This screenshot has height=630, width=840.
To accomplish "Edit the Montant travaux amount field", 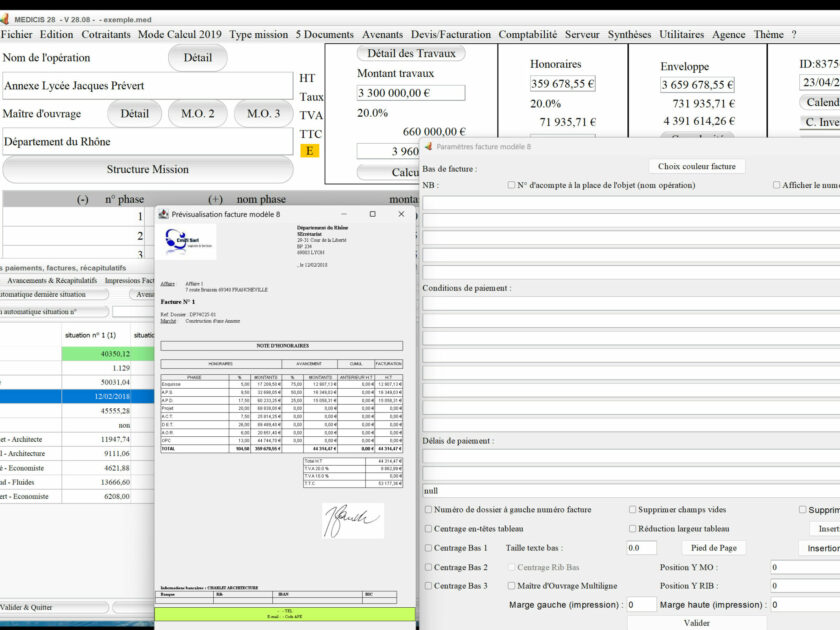I will (411, 93).
